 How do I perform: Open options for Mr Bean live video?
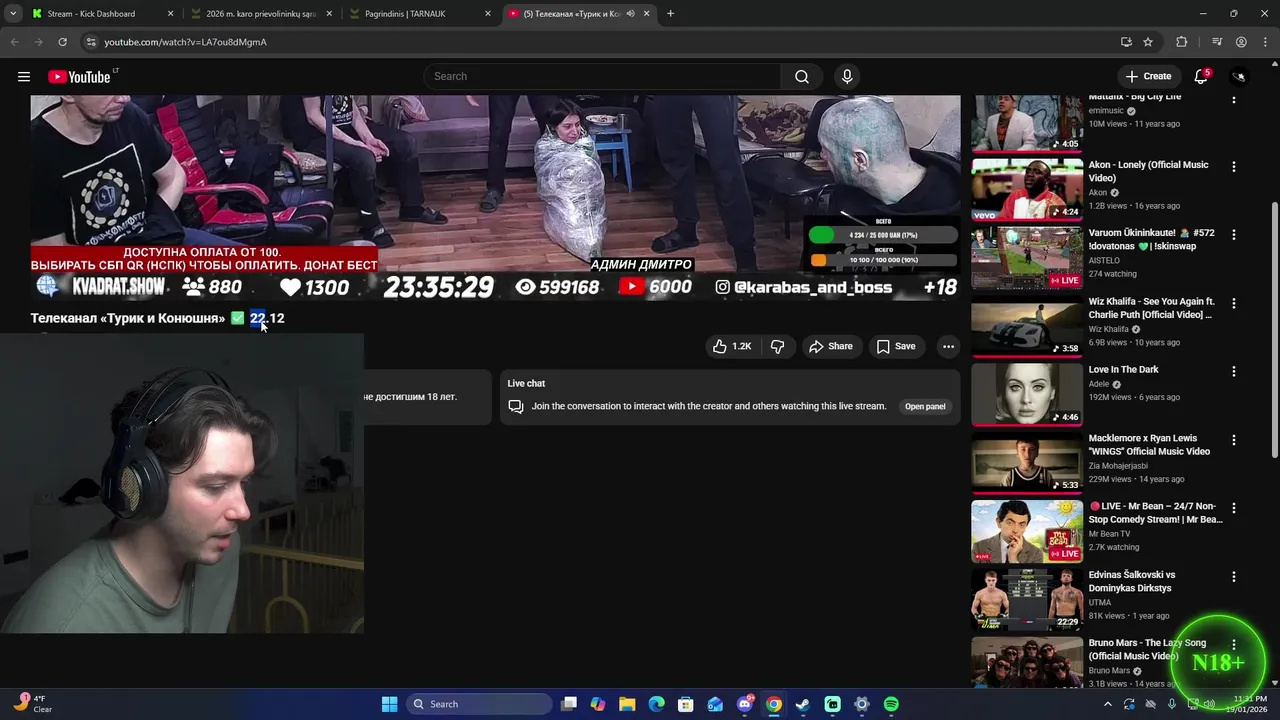coord(1233,508)
